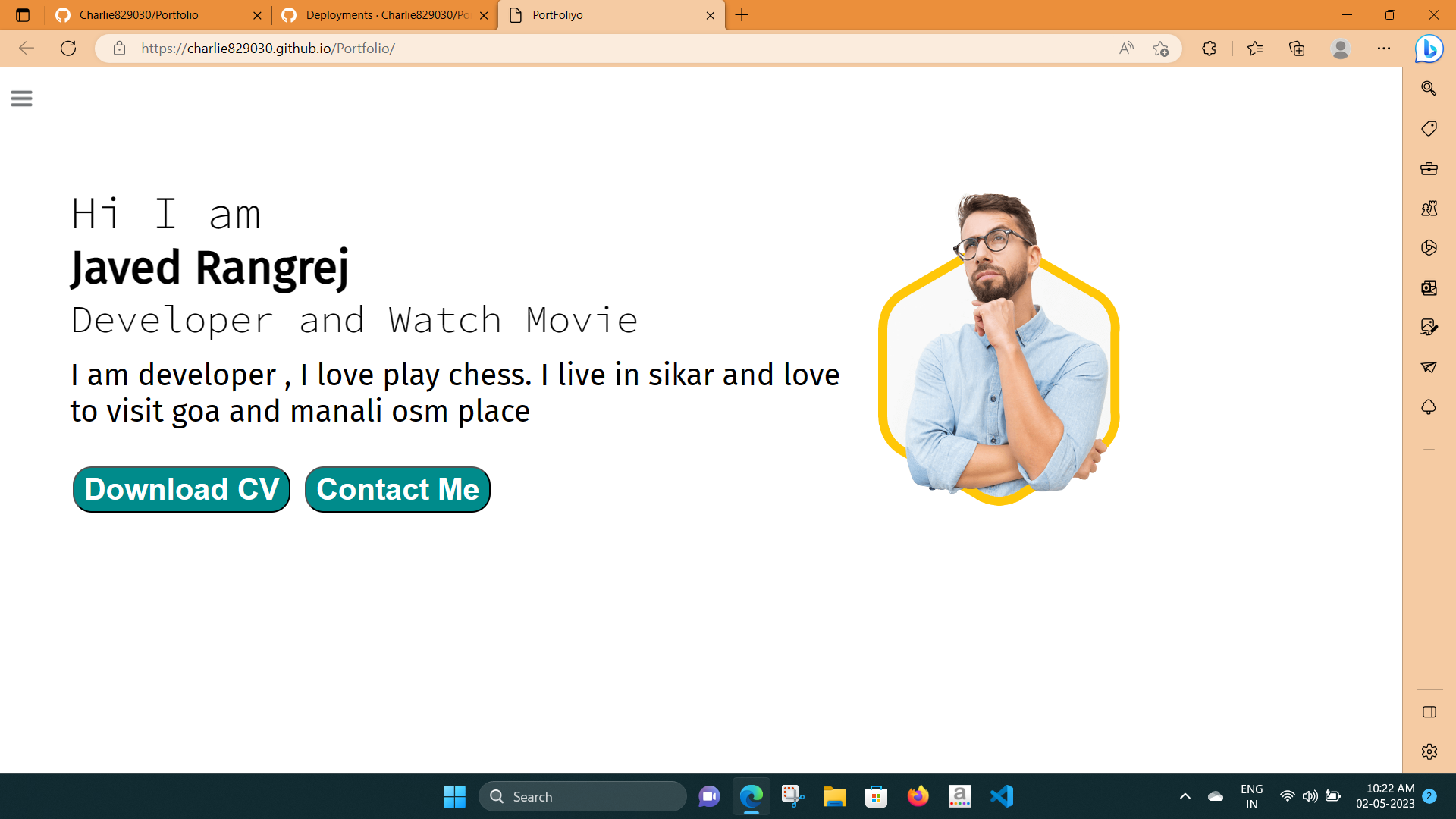Click the Windows Start button
The width and height of the screenshot is (1456, 819).
pos(454,796)
